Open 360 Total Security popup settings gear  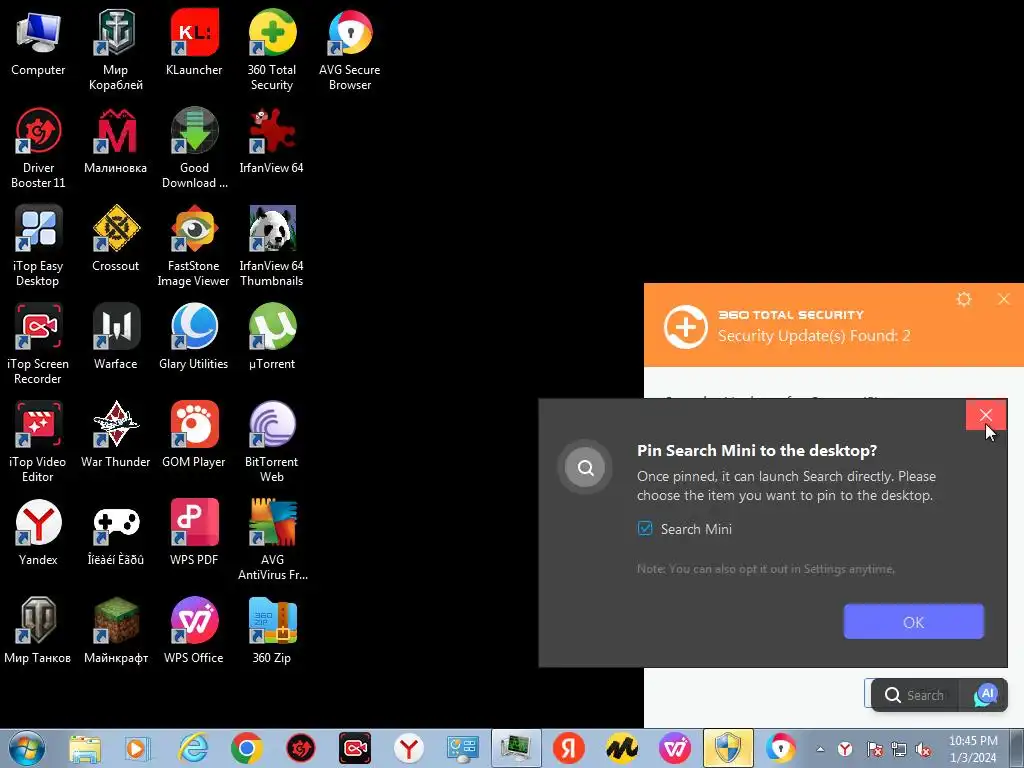point(964,299)
